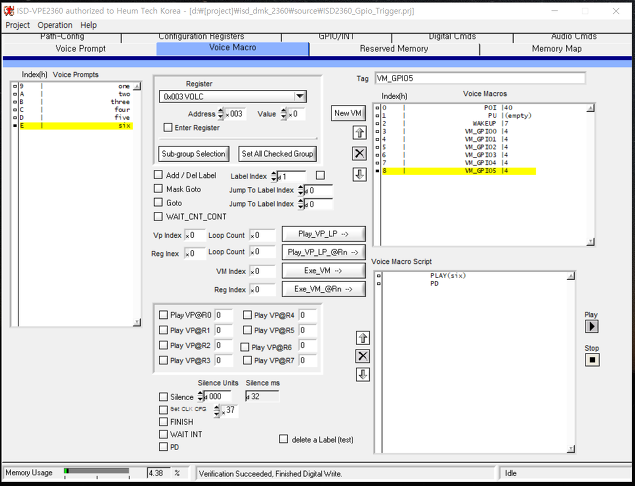
Task: Switch to the Voice Prompt tab
Action: (80, 49)
